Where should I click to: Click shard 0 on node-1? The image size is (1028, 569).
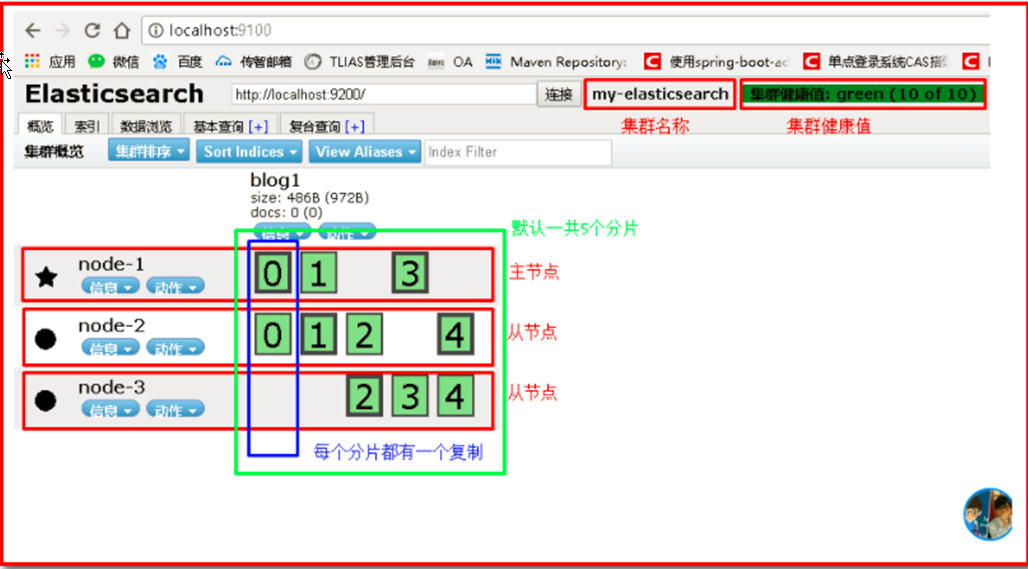pyautogui.click(x=272, y=273)
